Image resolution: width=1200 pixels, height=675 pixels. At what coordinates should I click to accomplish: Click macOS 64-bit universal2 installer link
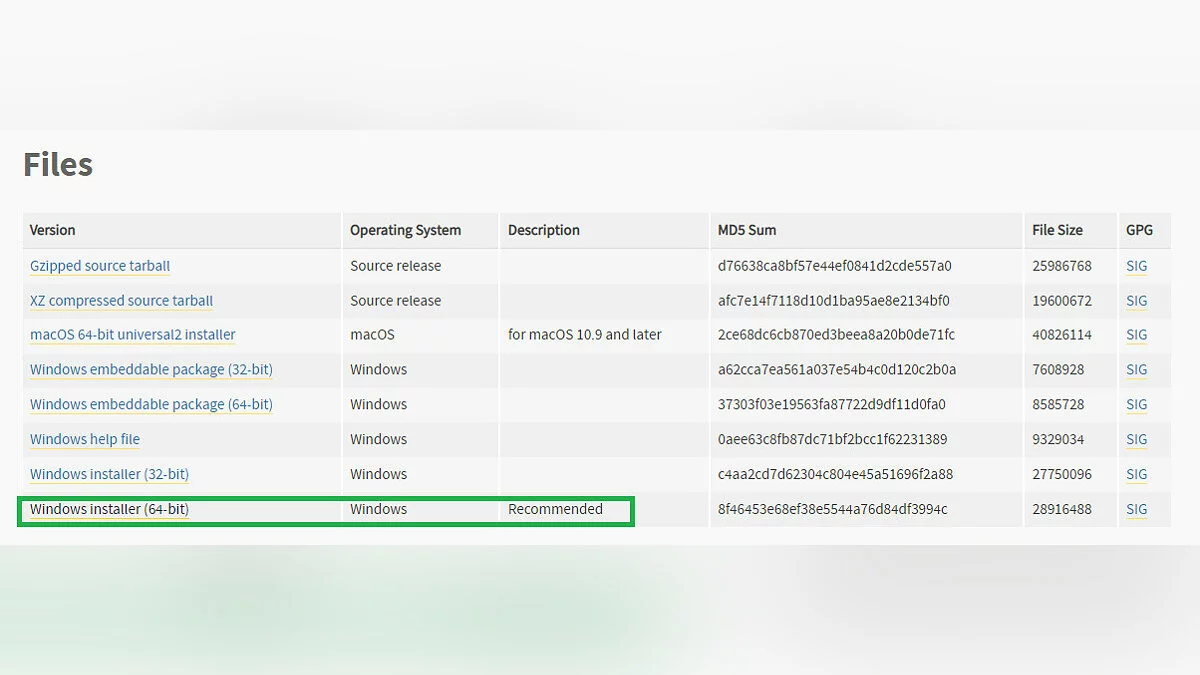(x=133, y=335)
